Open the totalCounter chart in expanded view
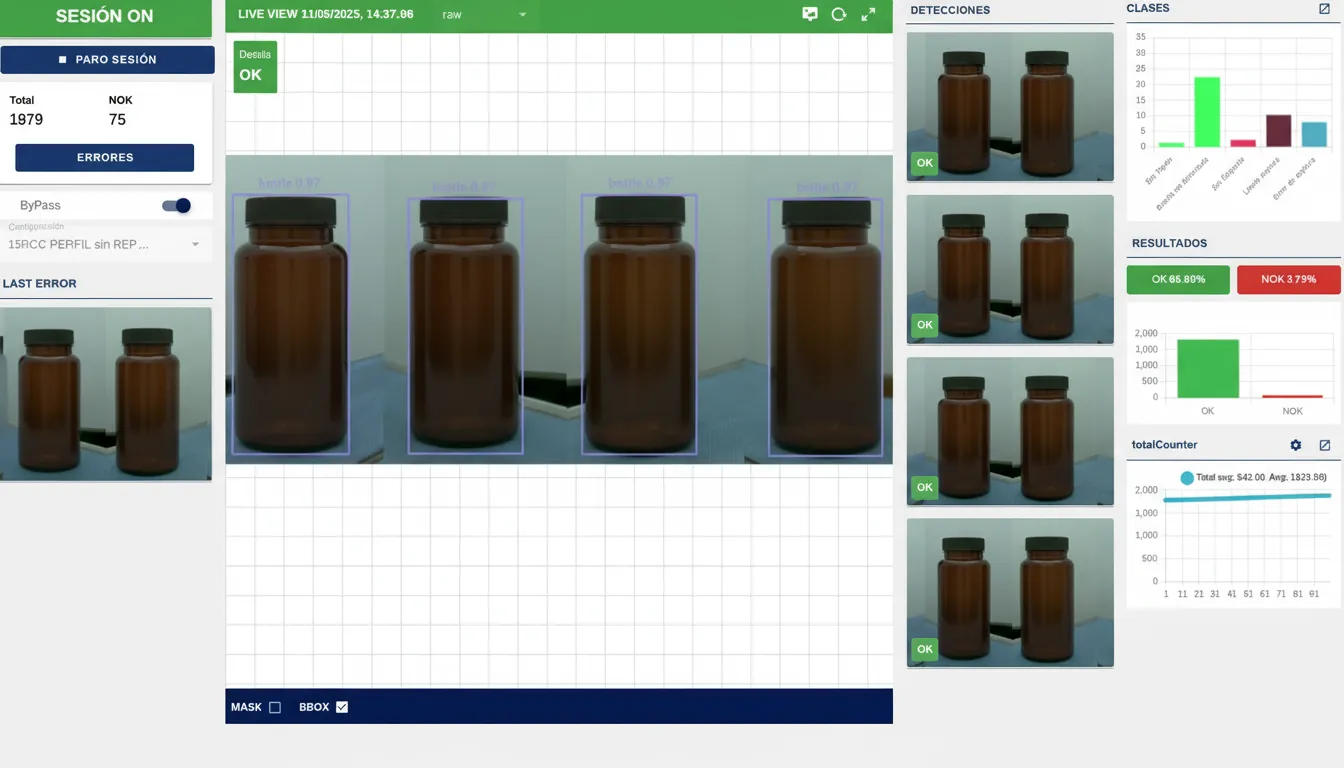This screenshot has height=768, width=1344. [1325, 444]
